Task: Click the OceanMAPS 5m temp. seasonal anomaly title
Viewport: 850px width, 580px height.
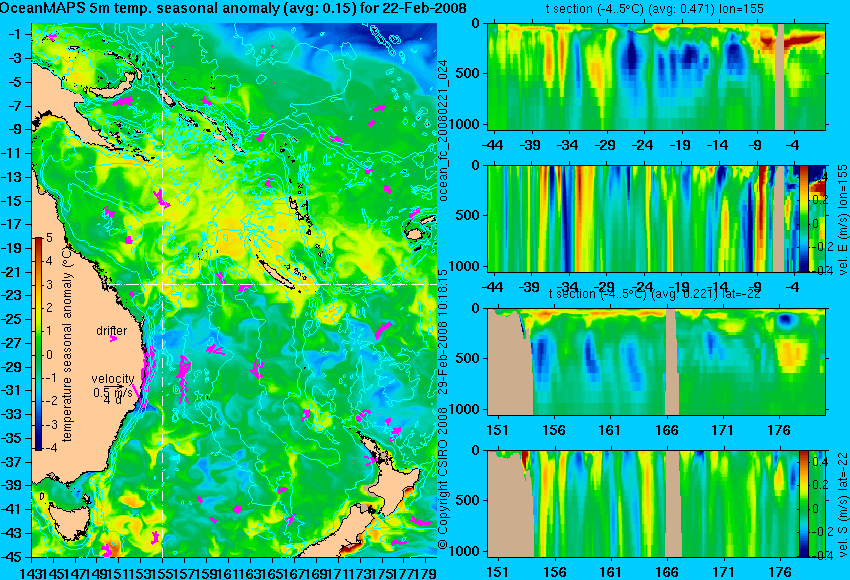Action: pyautogui.click(x=233, y=9)
